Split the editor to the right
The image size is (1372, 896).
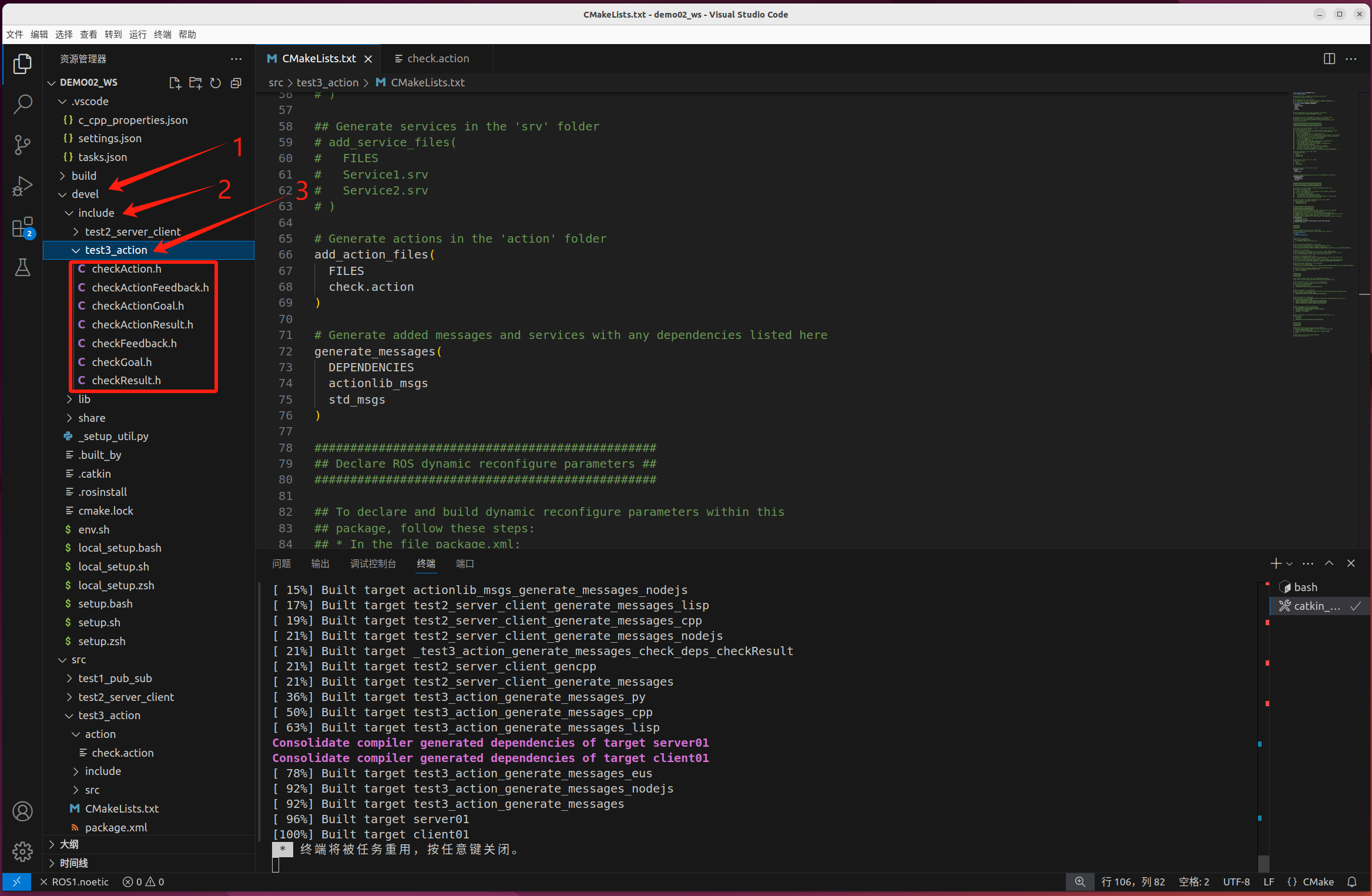point(1329,59)
